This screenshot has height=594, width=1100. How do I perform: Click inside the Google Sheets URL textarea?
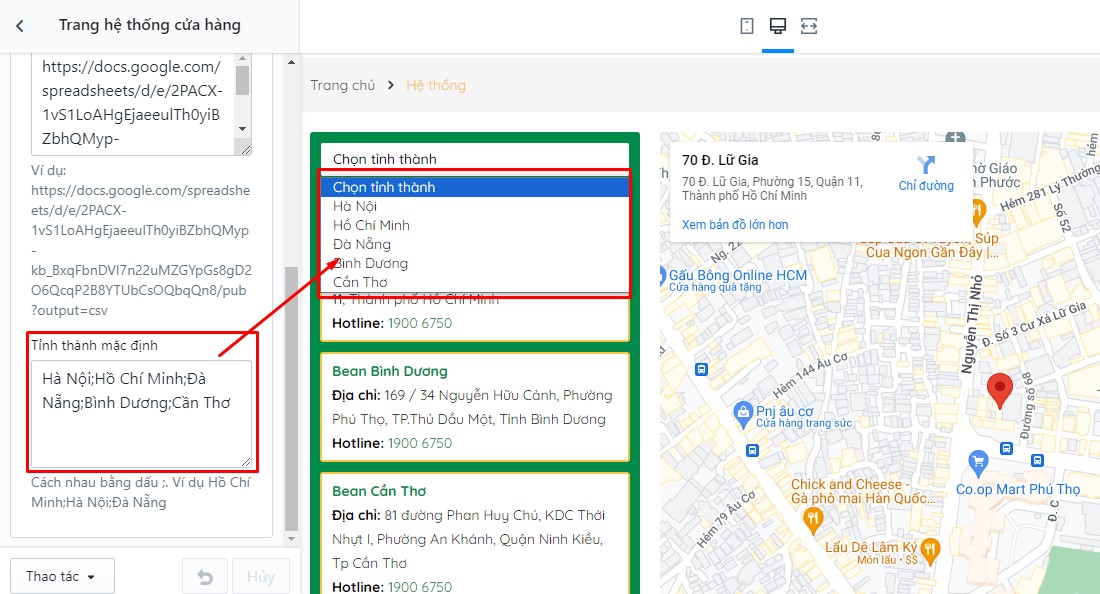pos(133,104)
